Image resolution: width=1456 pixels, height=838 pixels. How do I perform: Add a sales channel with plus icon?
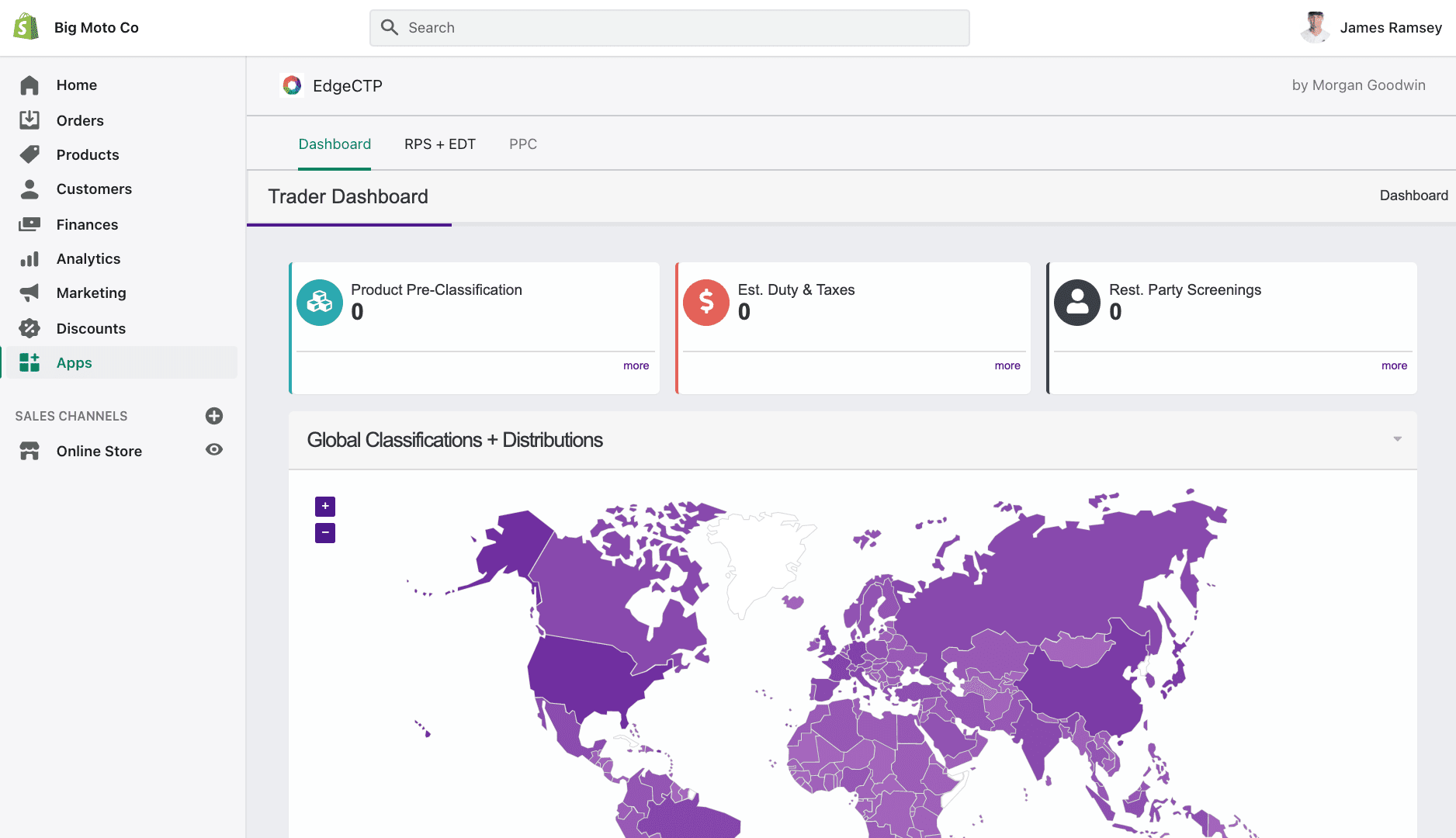tap(214, 416)
